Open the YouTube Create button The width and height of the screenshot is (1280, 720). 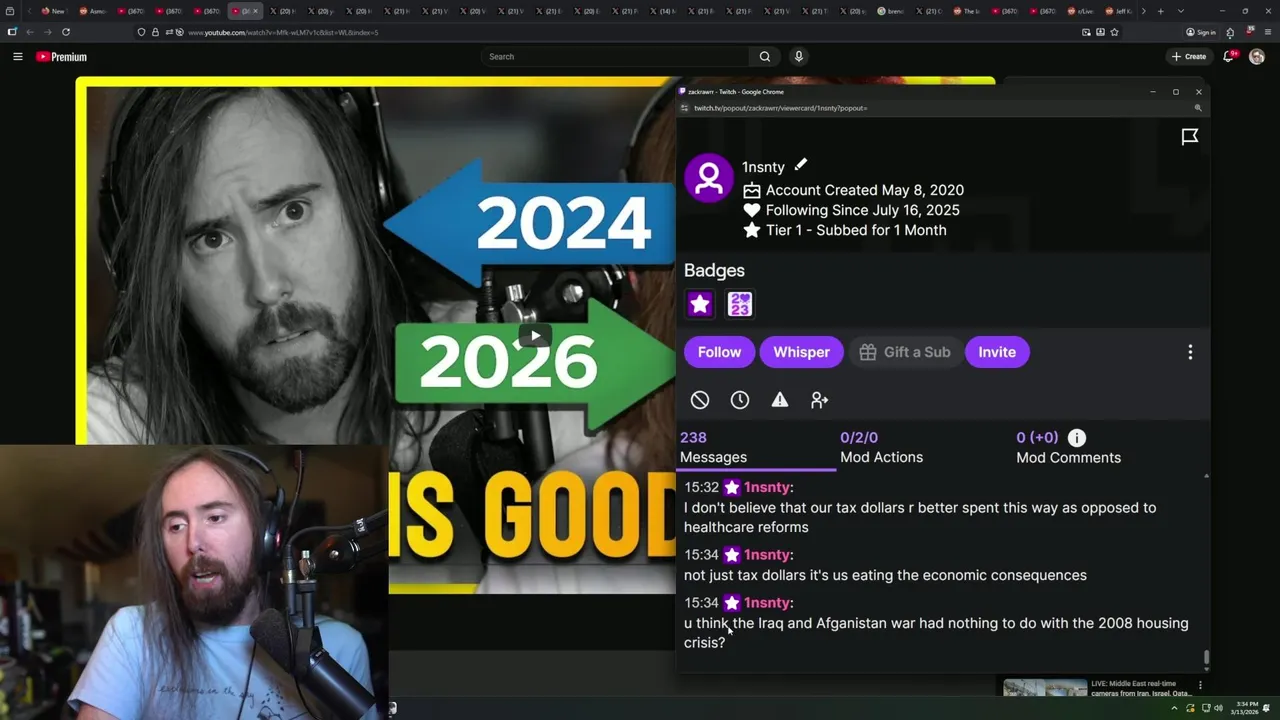1189,57
